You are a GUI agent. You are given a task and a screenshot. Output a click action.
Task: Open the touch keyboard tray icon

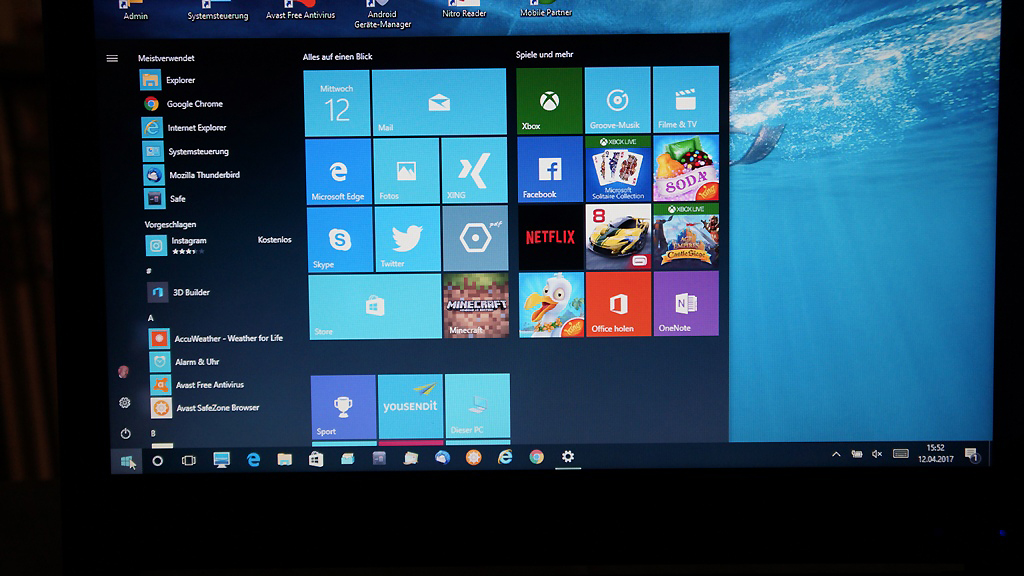[x=901, y=454]
